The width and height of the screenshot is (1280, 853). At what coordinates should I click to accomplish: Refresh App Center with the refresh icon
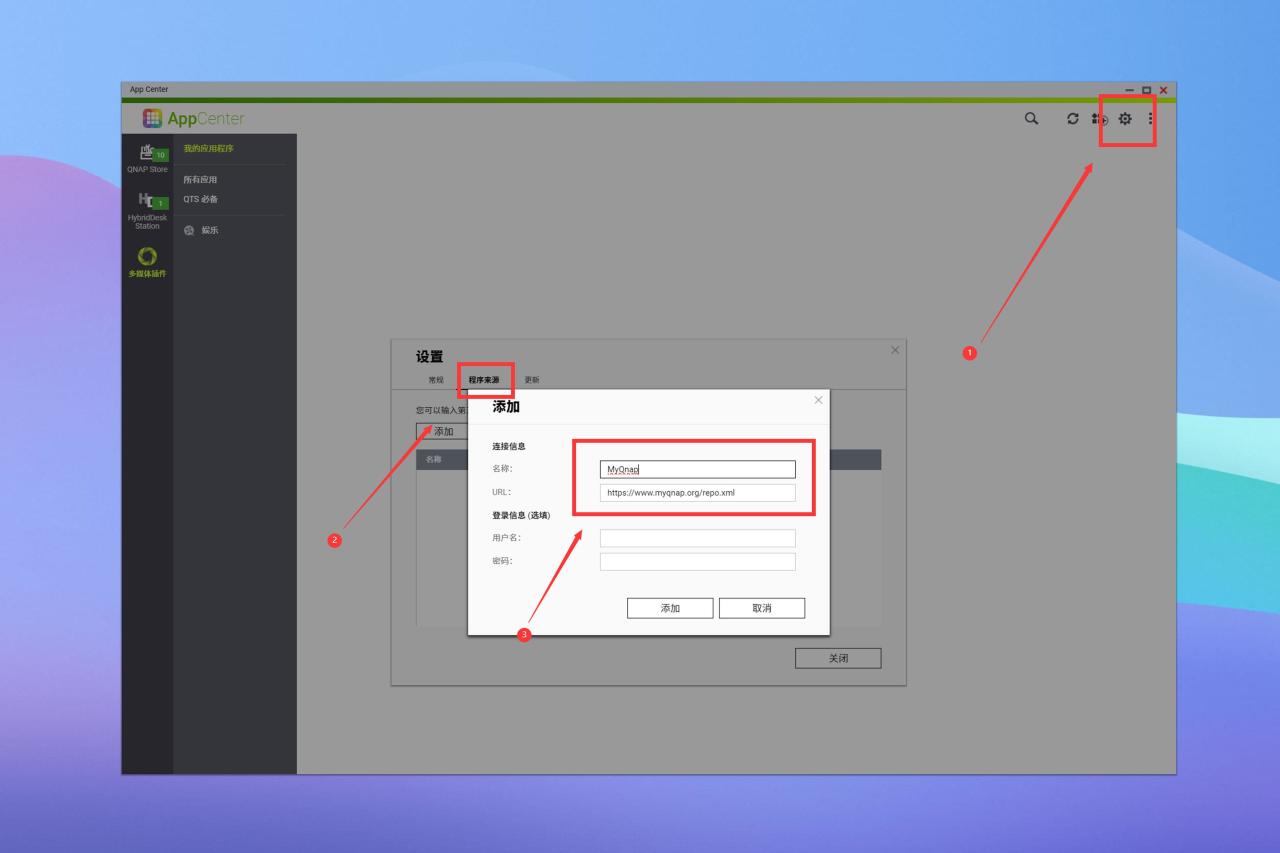1073,119
